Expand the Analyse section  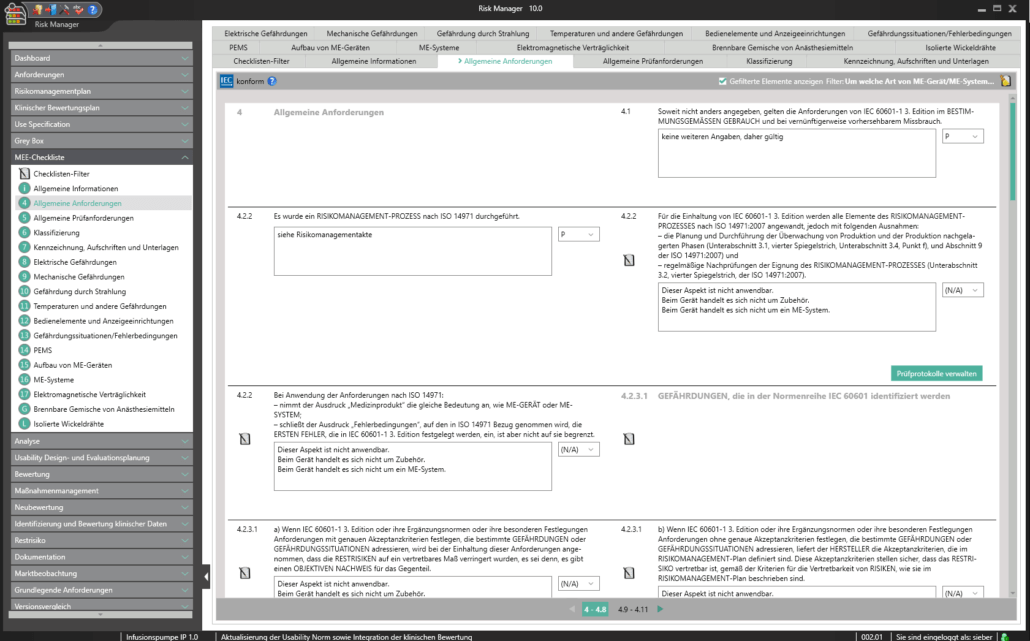coord(101,441)
